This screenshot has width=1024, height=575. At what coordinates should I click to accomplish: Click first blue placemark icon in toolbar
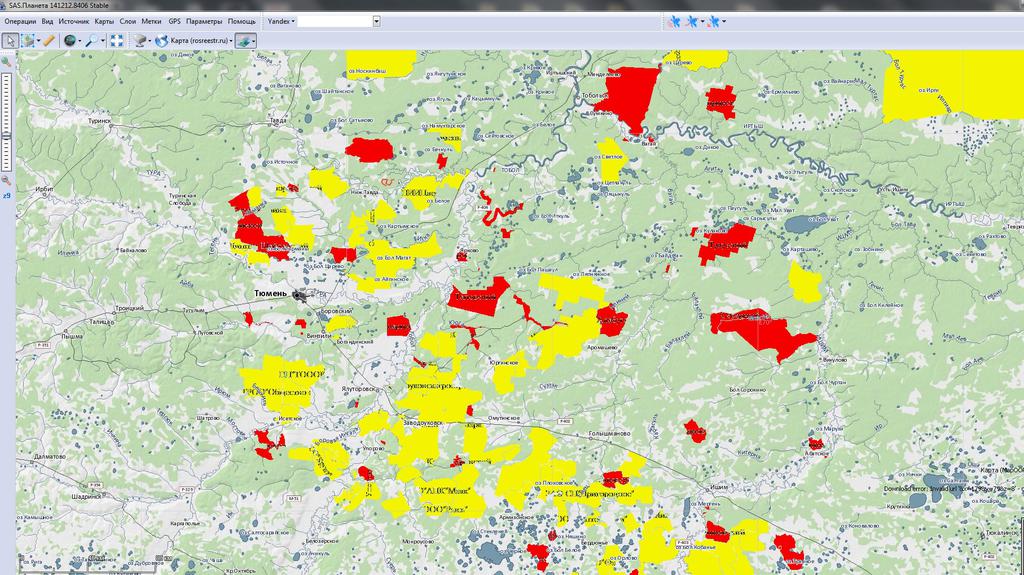pos(674,21)
